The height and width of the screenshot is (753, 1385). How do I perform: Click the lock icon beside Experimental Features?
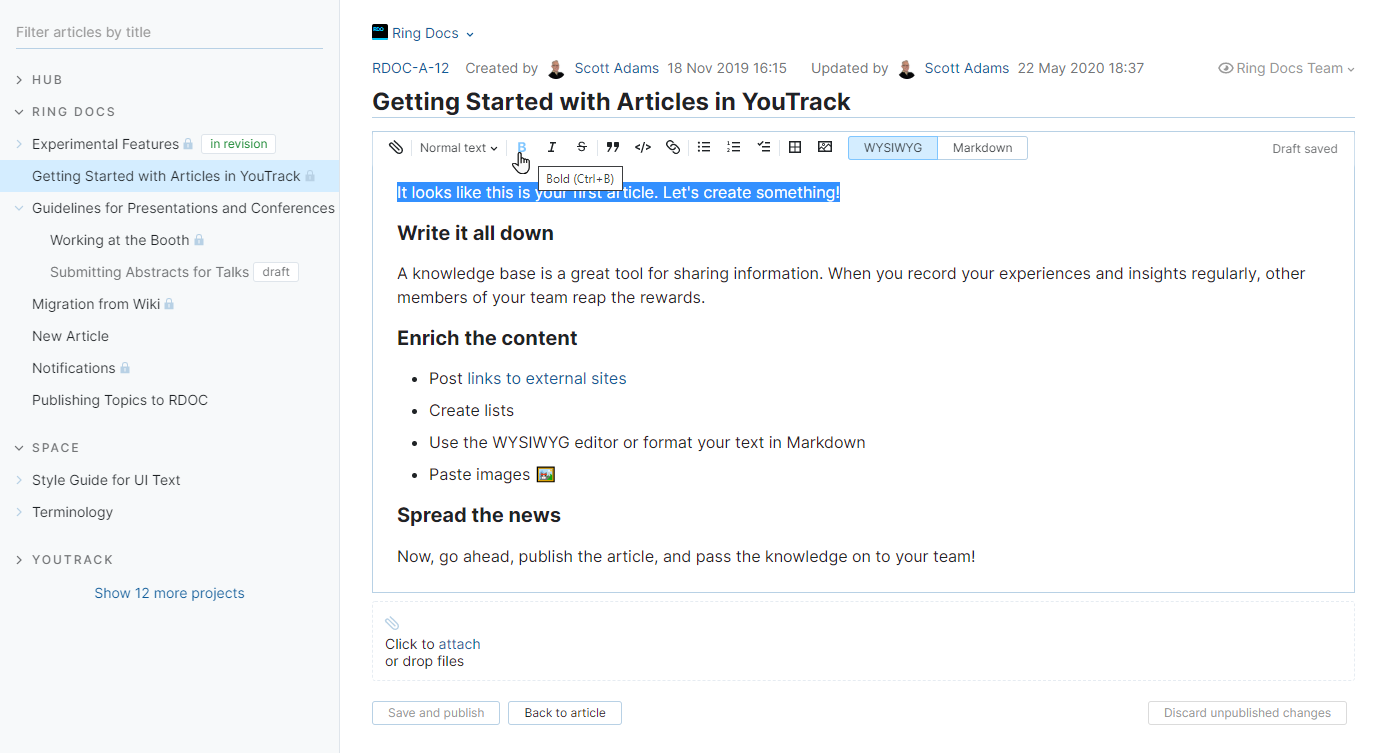pyautogui.click(x=188, y=144)
